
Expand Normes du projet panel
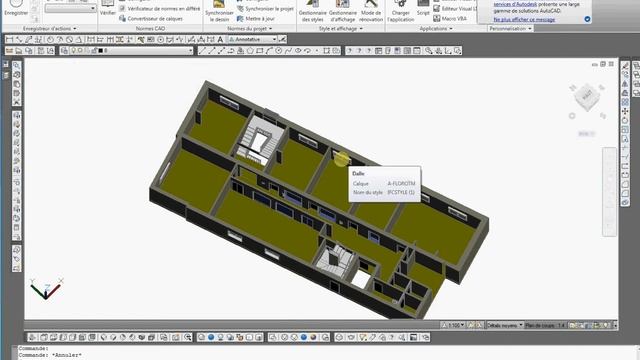250,29
